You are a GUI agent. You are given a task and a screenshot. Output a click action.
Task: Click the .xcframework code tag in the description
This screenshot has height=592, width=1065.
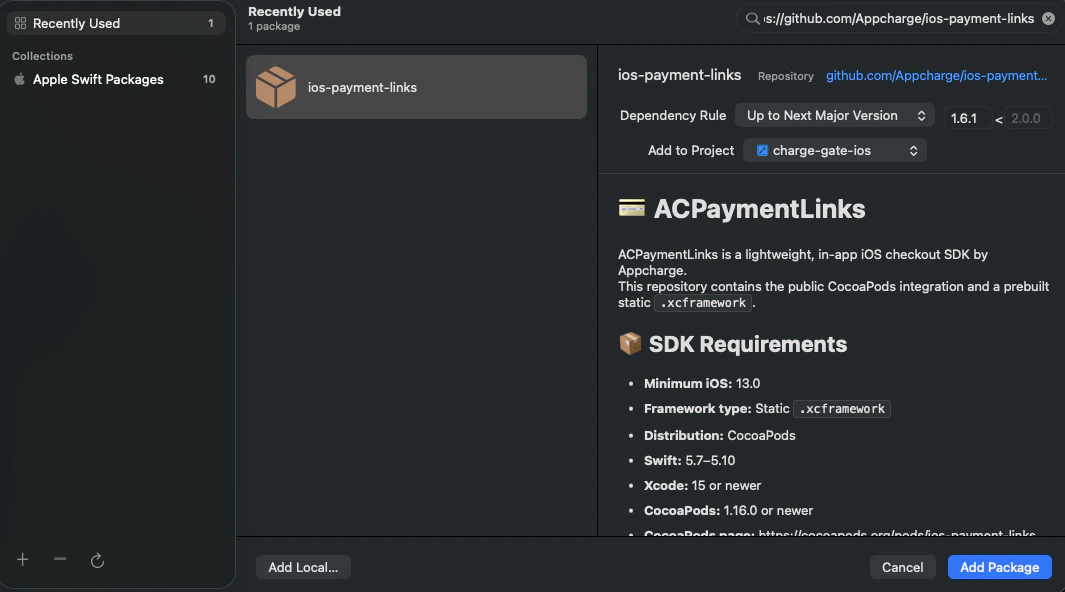[x=703, y=303]
